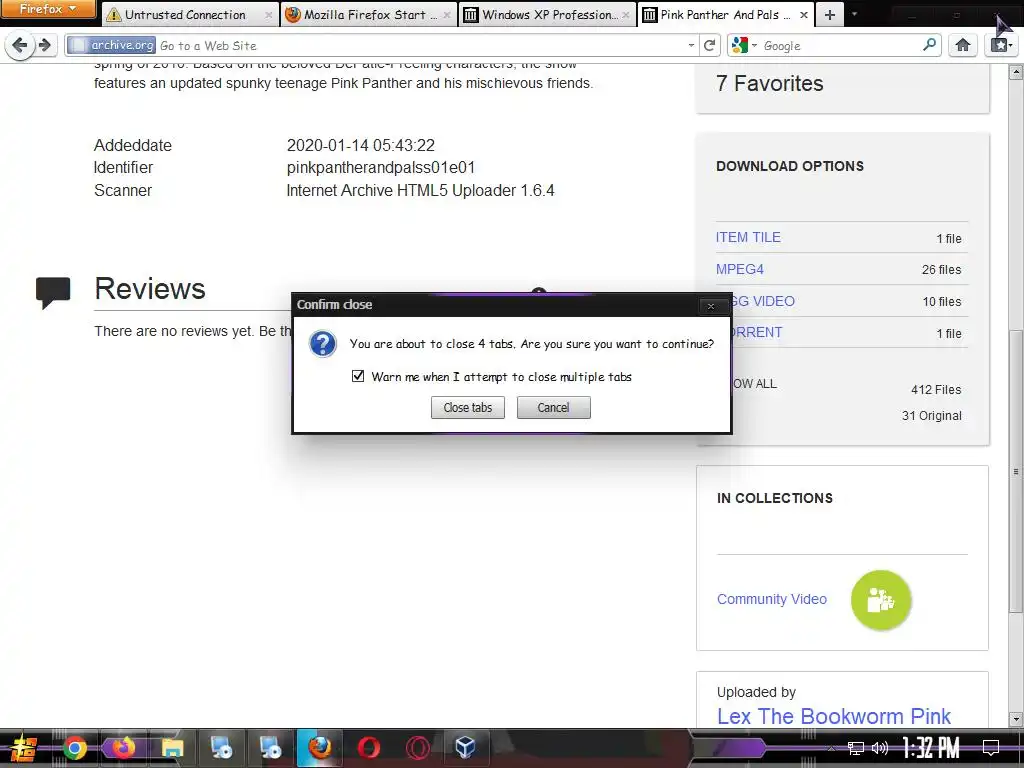
Task: Click the Addeddate value 2020-01-14 05:43:22
Action: [x=360, y=145]
